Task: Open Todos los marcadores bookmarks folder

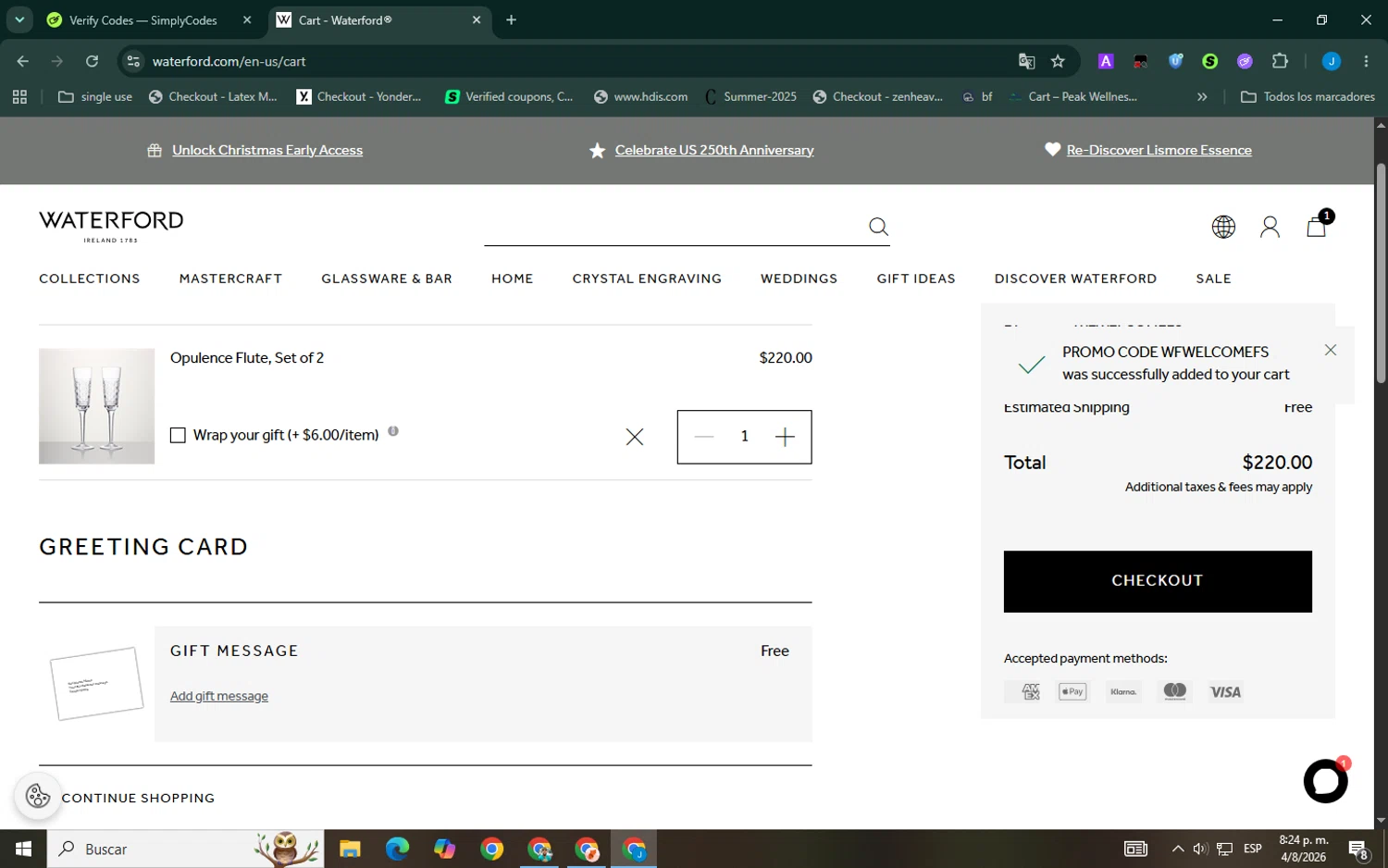Action: tap(1307, 96)
